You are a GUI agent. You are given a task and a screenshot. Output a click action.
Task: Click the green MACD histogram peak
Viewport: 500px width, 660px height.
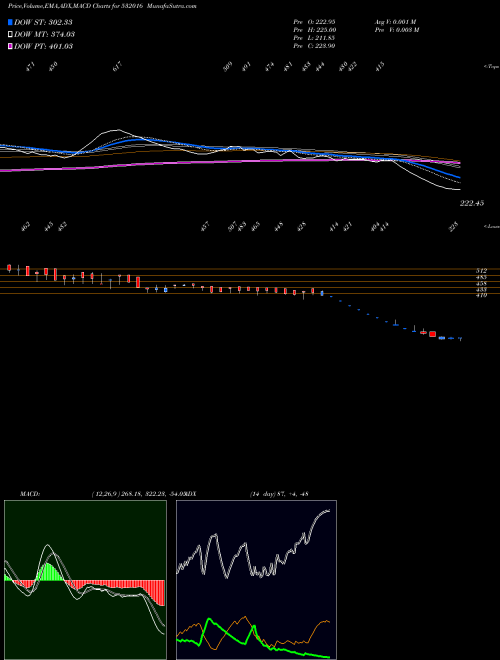pos(48,572)
